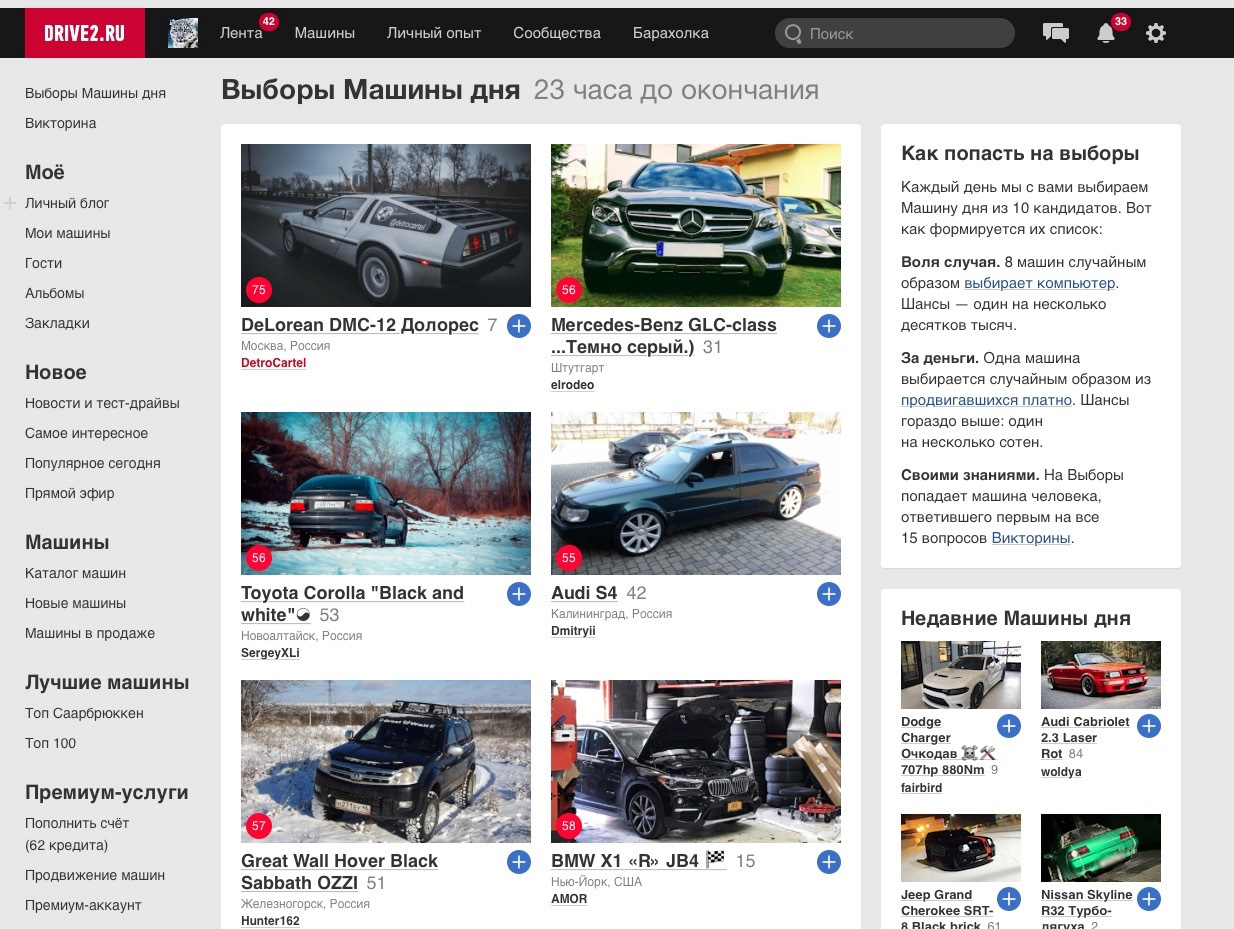Open the Audi S4 photo
This screenshot has height=929, width=1234.
click(x=696, y=493)
